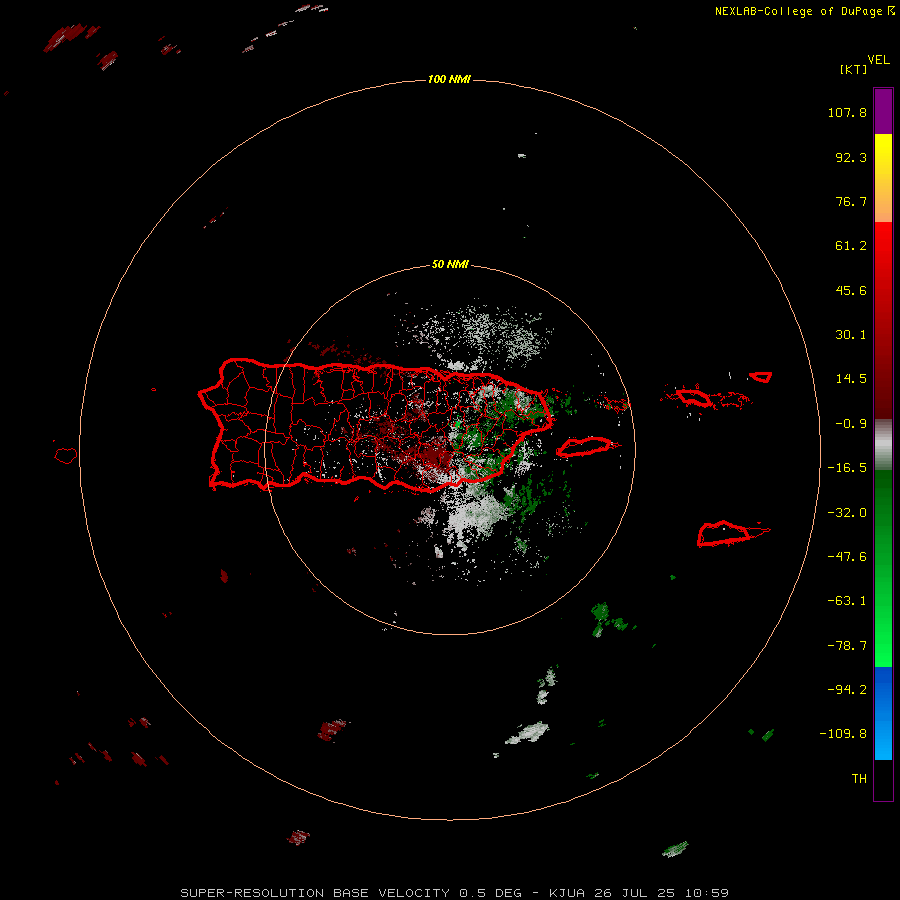Click the yellow-orange segment of color bar
The height and width of the screenshot is (900, 900).
[x=883, y=178]
